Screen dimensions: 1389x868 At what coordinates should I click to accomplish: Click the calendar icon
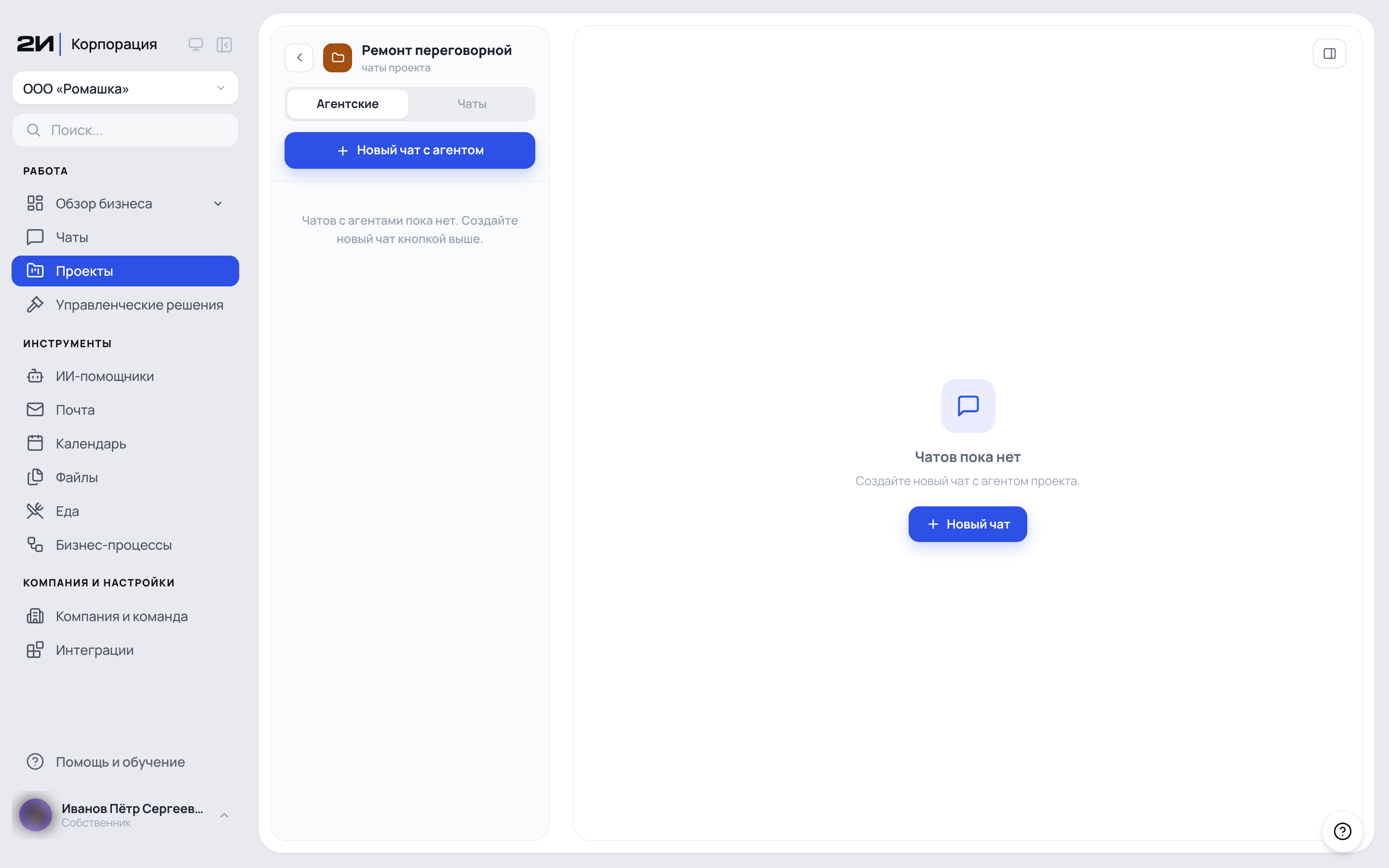[35, 443]
